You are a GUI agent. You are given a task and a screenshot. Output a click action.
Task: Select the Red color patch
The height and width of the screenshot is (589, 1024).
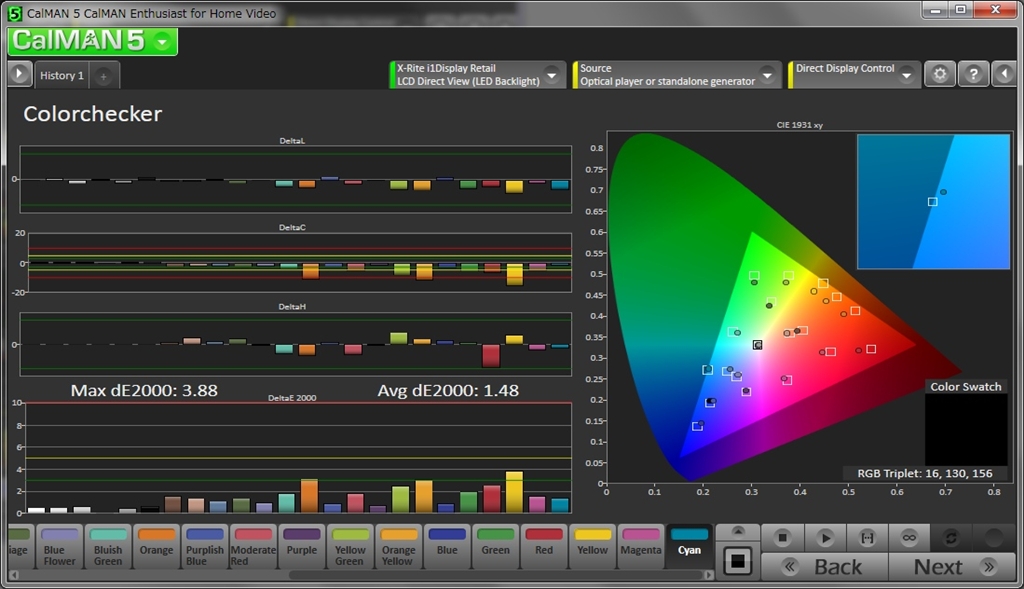(544, 546)
